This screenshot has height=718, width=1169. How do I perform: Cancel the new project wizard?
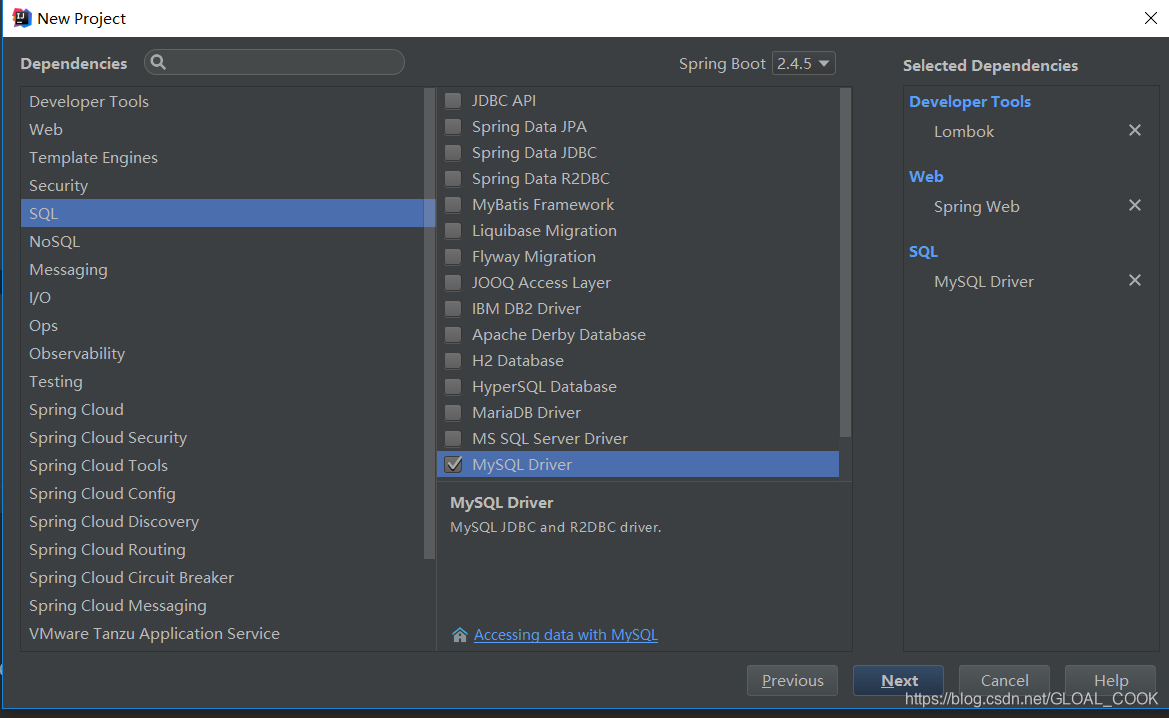1004,680
